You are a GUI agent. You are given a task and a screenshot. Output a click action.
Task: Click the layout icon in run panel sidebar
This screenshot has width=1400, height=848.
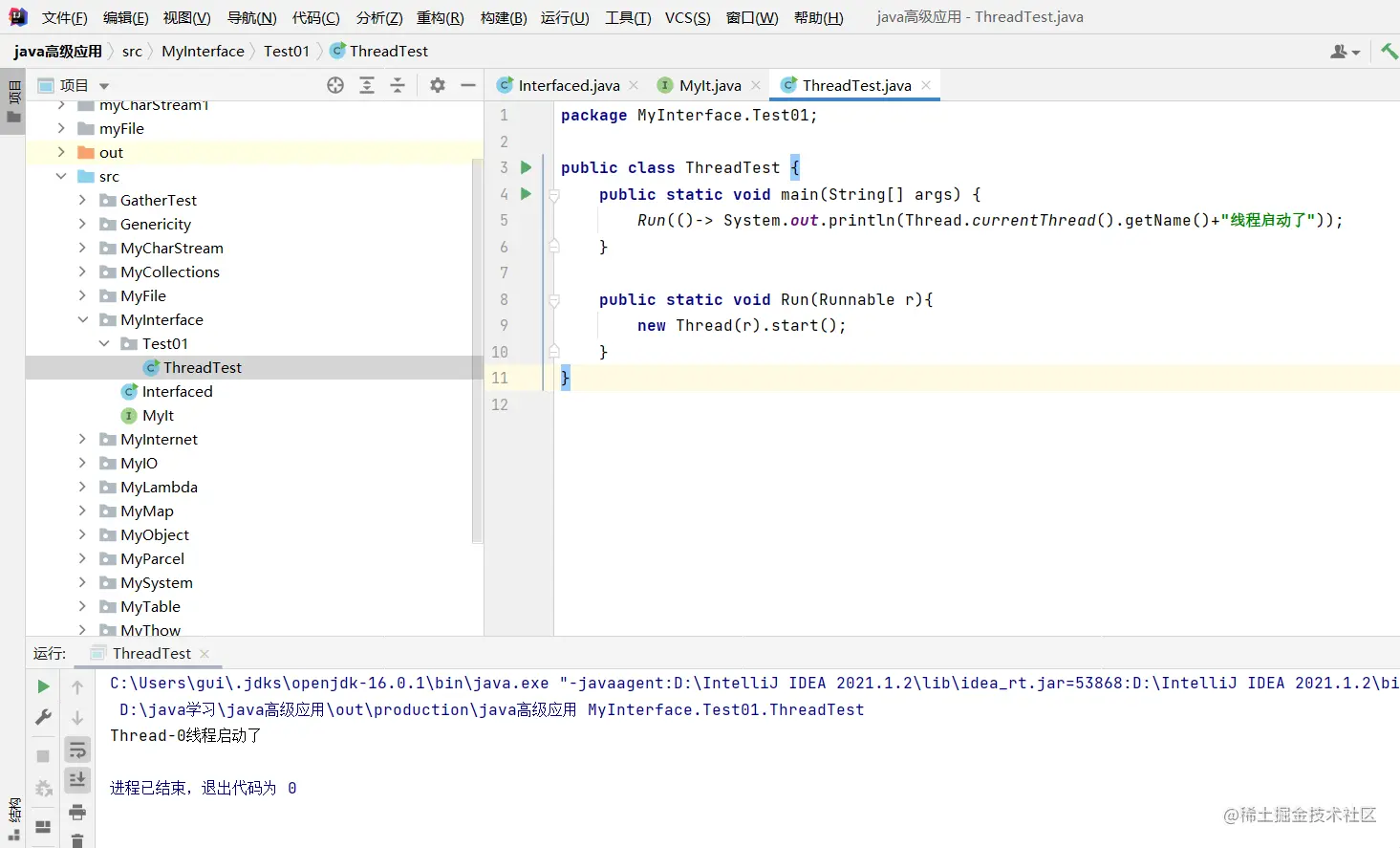tap(43, 826)
